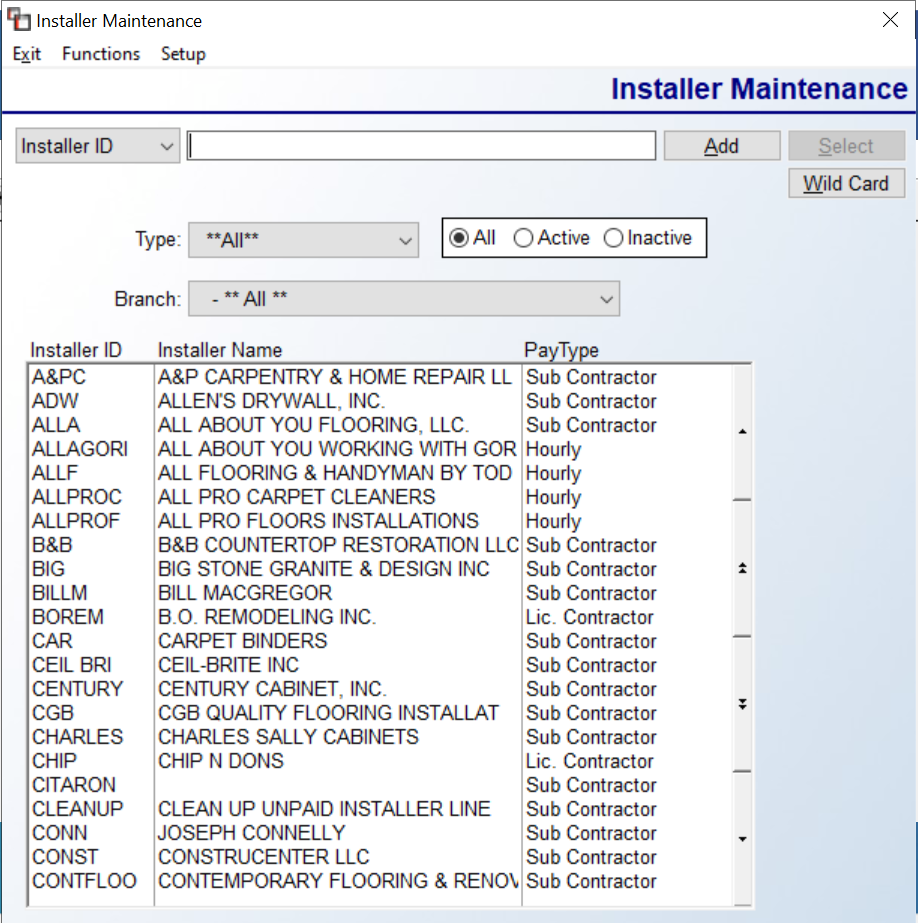Expand the Branch dropdown
This screenshot has width=918, height=923.
pos(404,299)
